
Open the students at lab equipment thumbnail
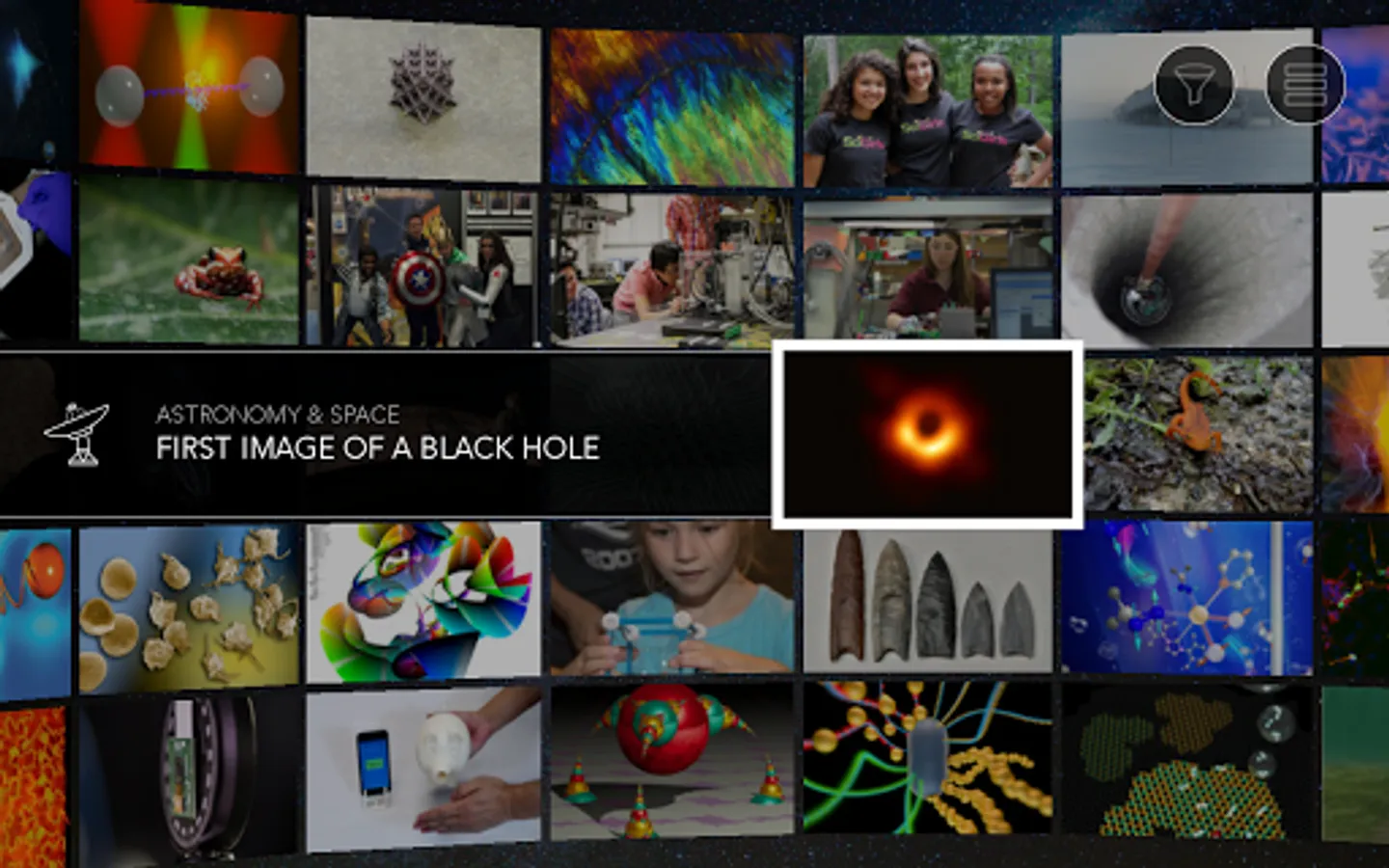672,270
